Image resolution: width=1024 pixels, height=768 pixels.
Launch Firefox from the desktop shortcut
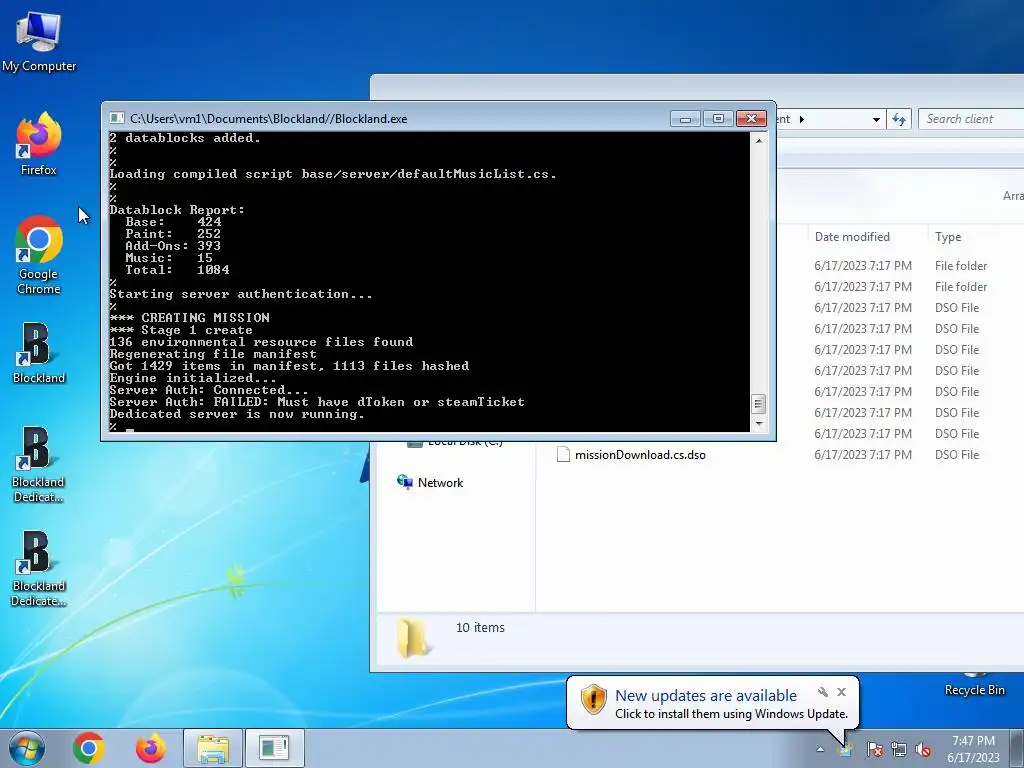(39, 144)
